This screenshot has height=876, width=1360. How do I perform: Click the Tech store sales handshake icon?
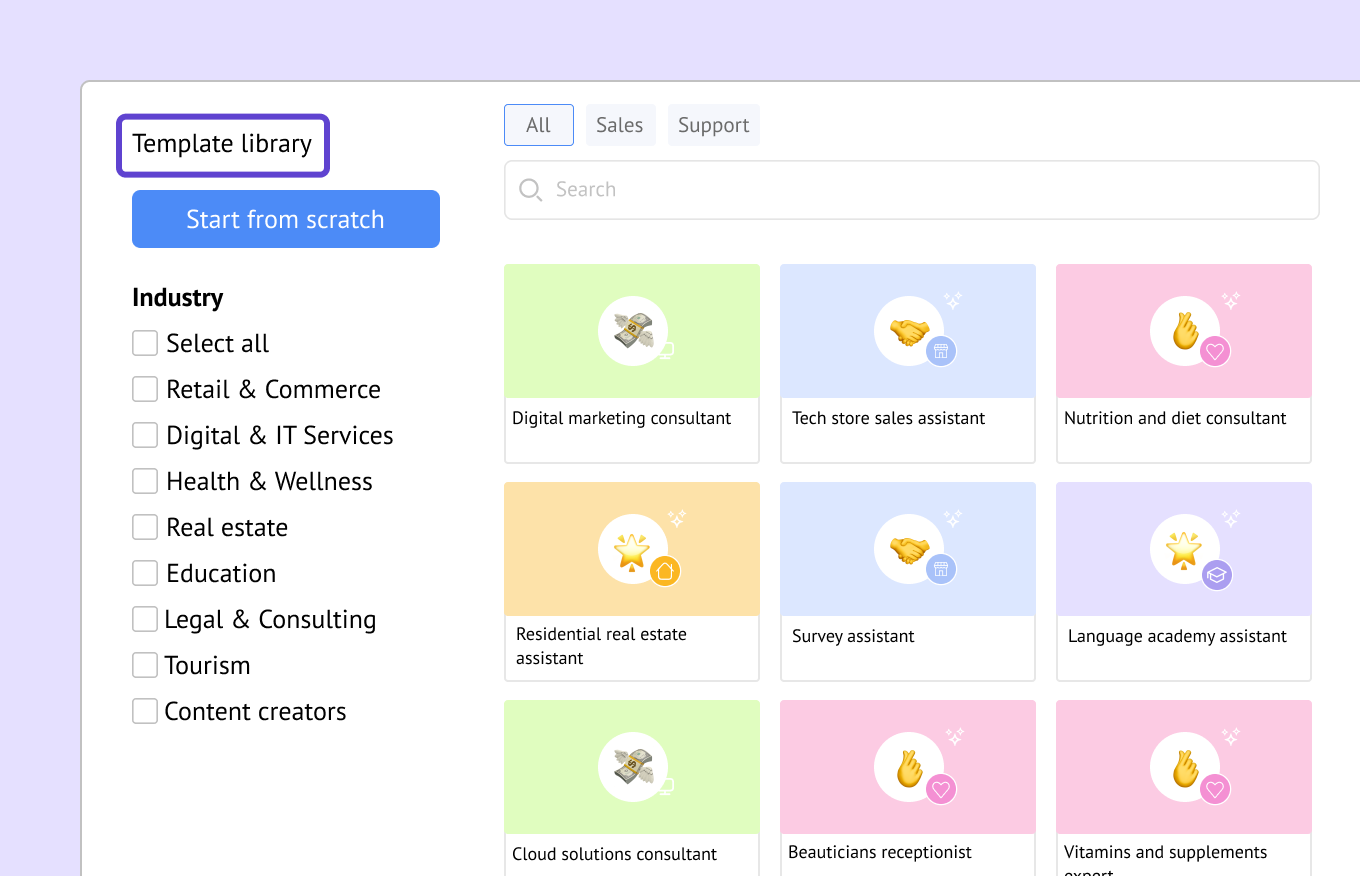[x=908, y=331]
